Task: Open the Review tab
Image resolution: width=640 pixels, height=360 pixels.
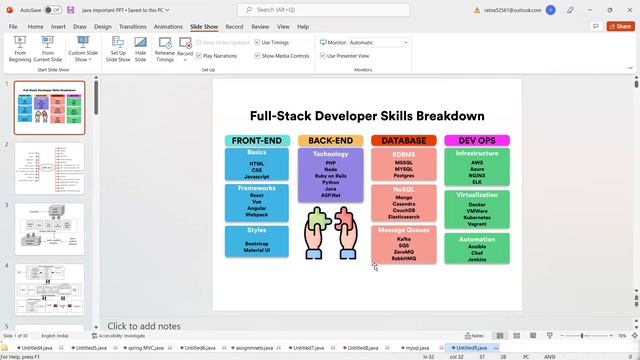Action: coord(260,27)
